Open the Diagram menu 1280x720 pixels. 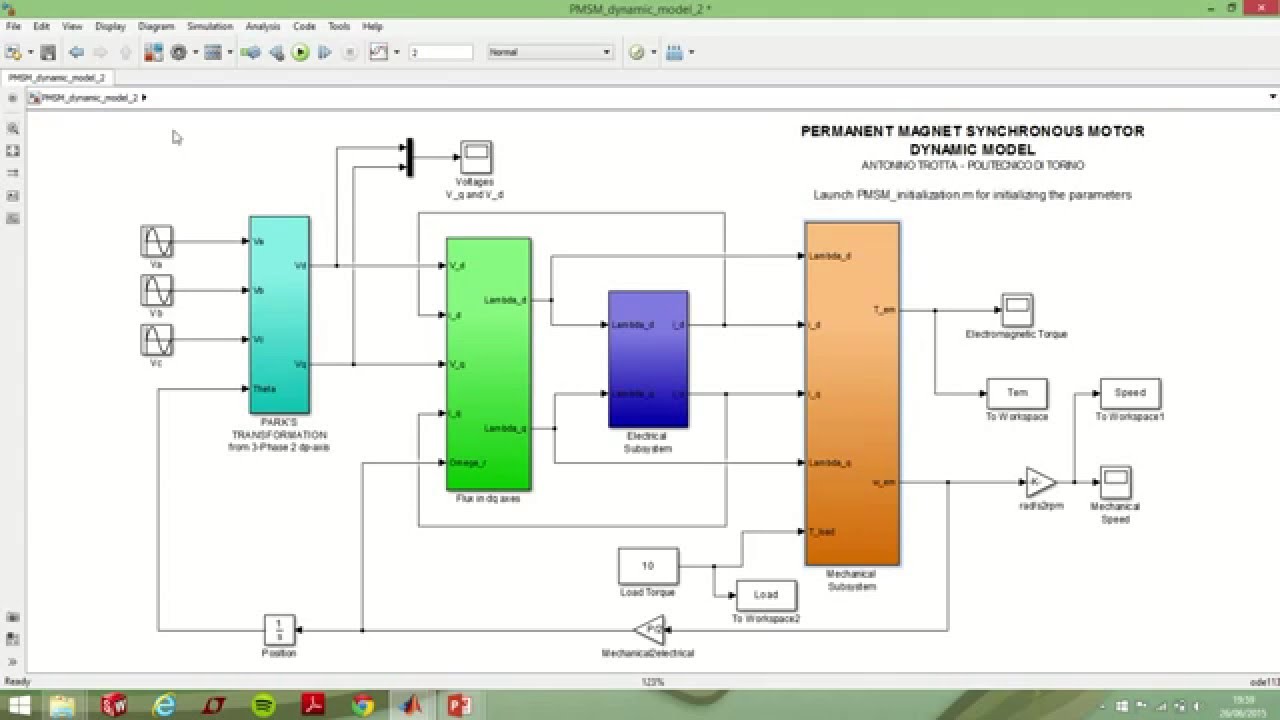(x=156, y=26)
